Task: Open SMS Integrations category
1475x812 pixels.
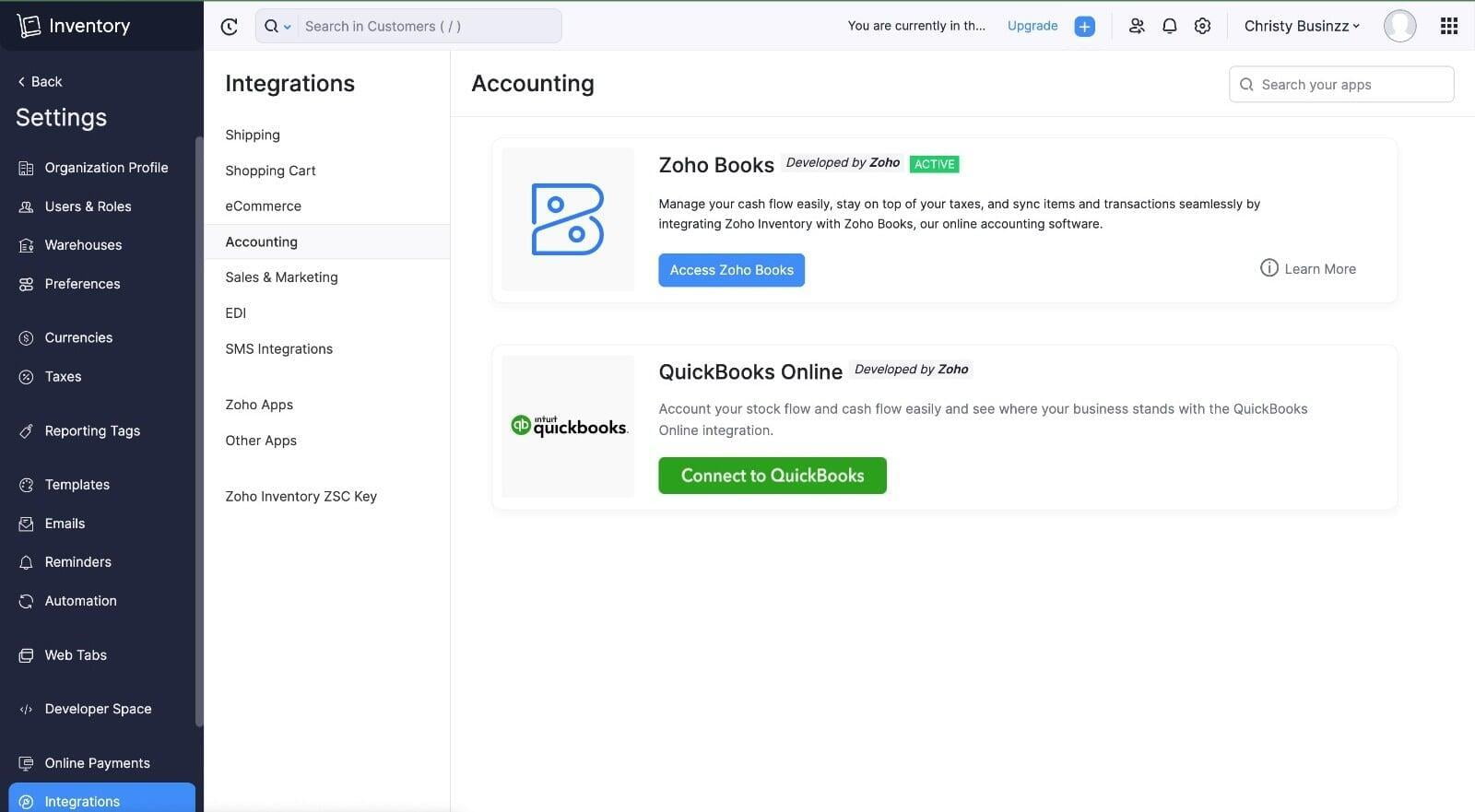Action: click(278, 349)
